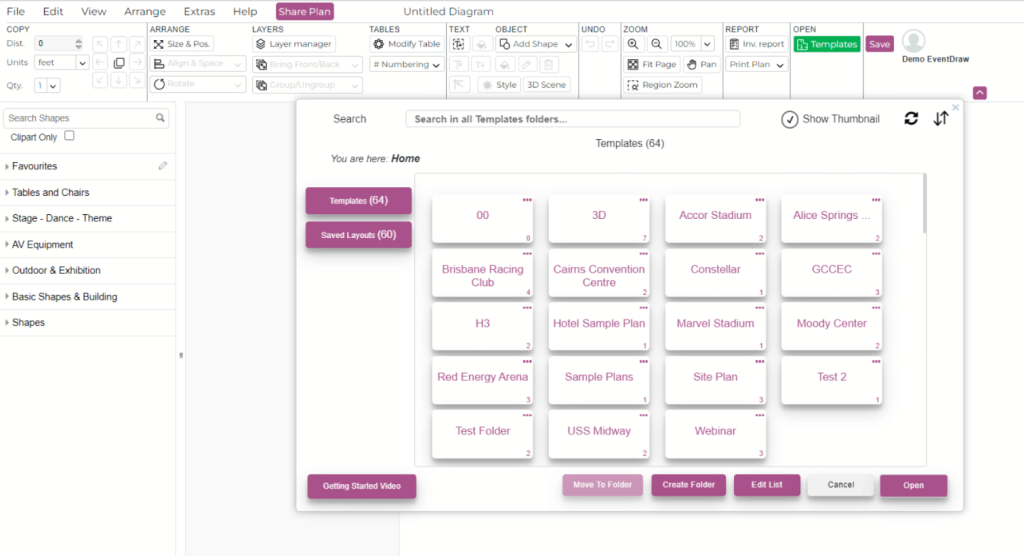Open the Layer manager
The image size is (1024, 556).
(294, 44)
